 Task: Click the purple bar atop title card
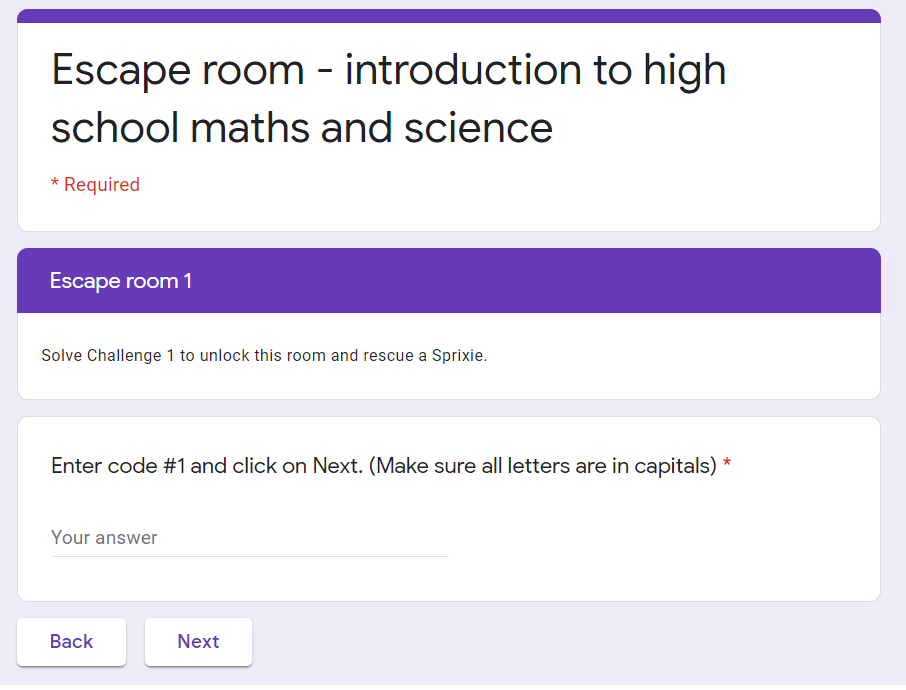[449, 15]
